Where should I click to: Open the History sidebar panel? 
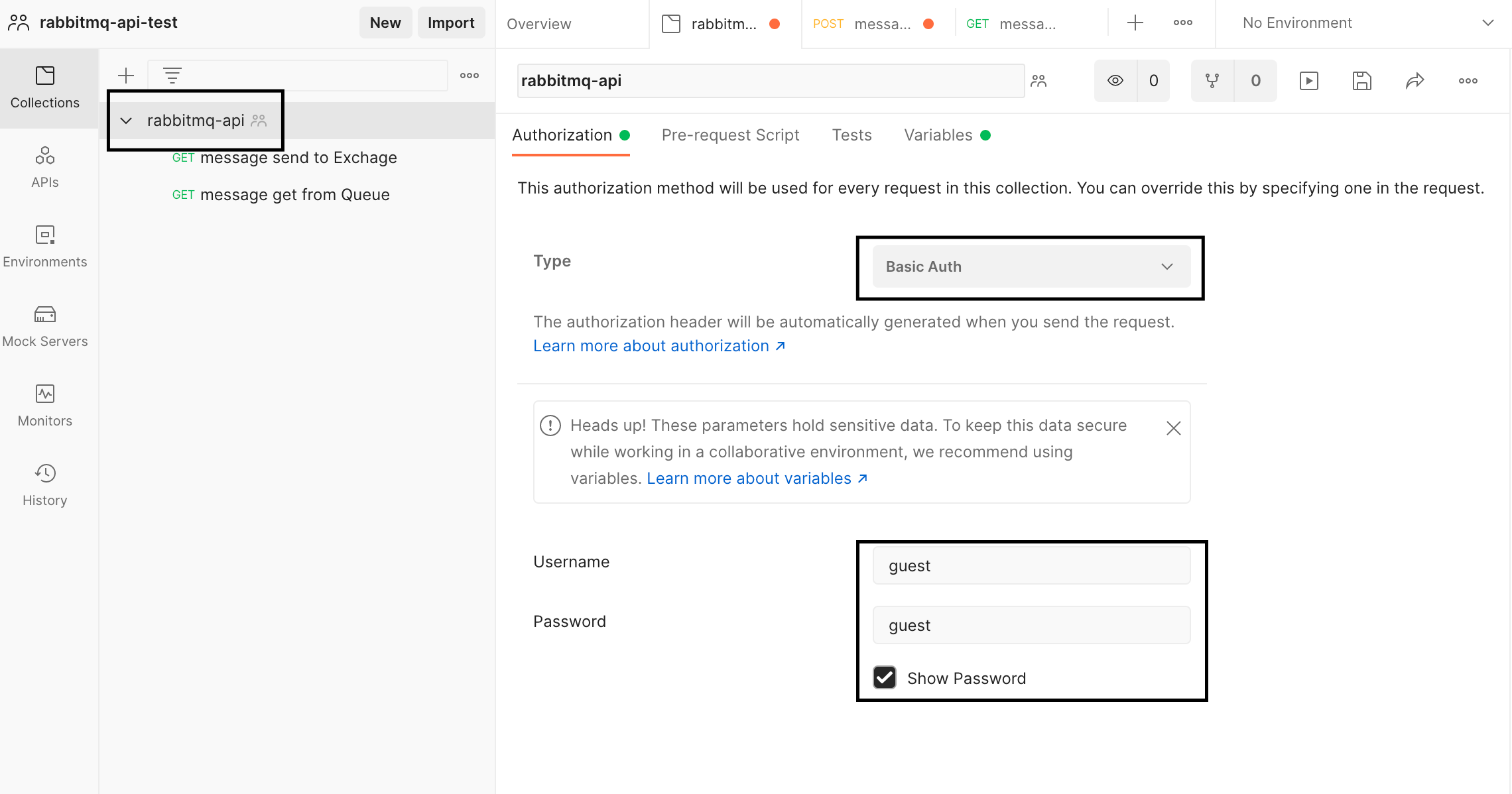coord(44,485)
